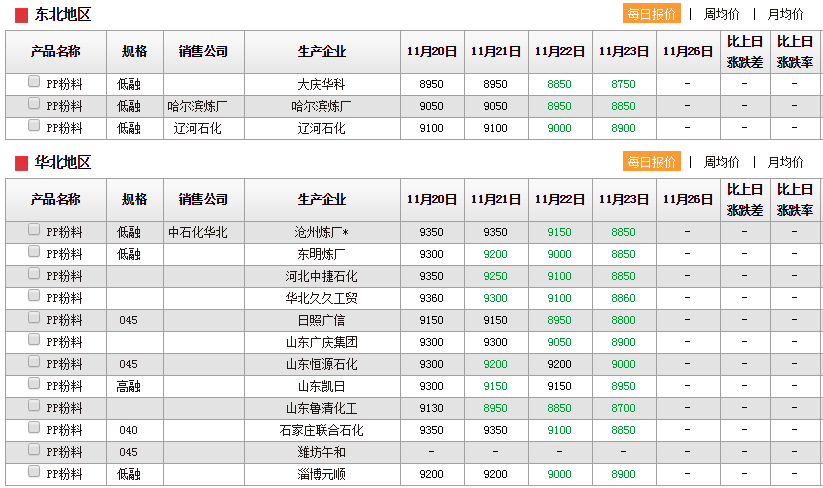Enable checkbox for 山东凯日 row
The height and width of the screenshot is (488, 823).
pyautogui.click(x=34, y=384)
